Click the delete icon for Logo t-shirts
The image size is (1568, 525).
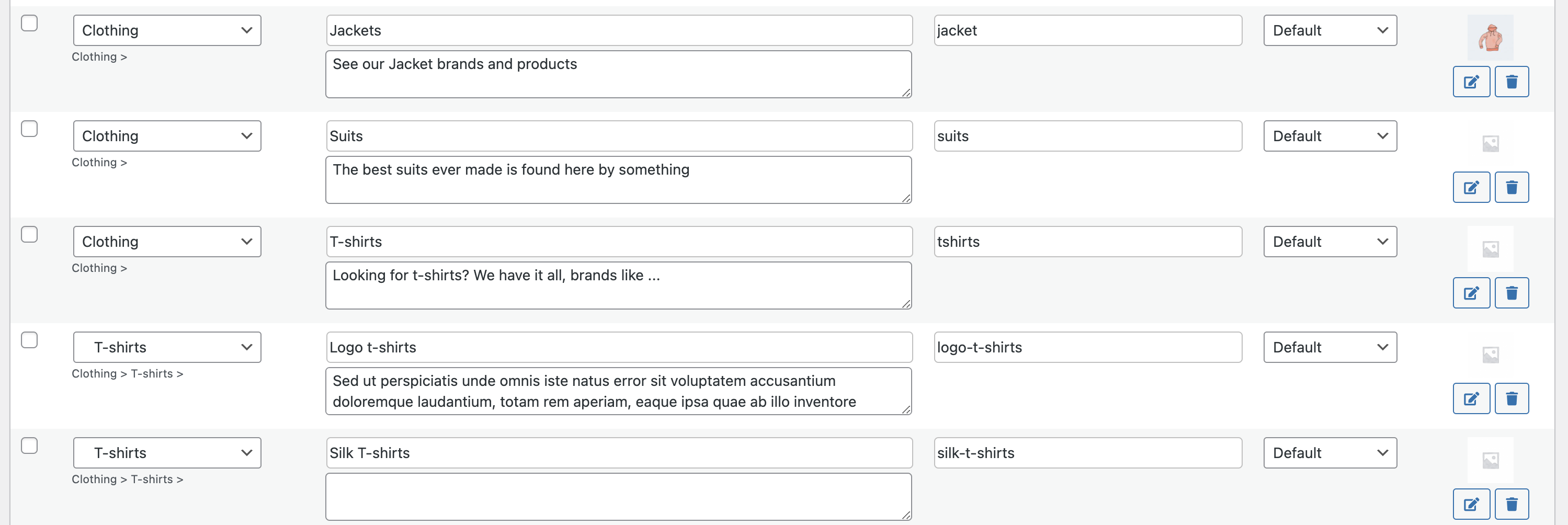1512,398
